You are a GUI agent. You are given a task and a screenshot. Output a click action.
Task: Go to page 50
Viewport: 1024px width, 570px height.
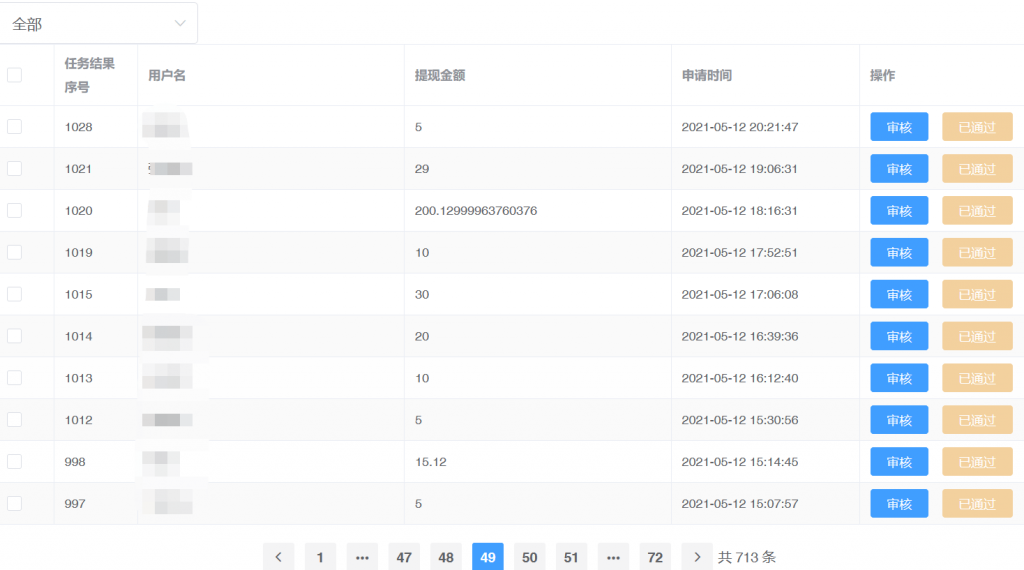pos(530,557)
